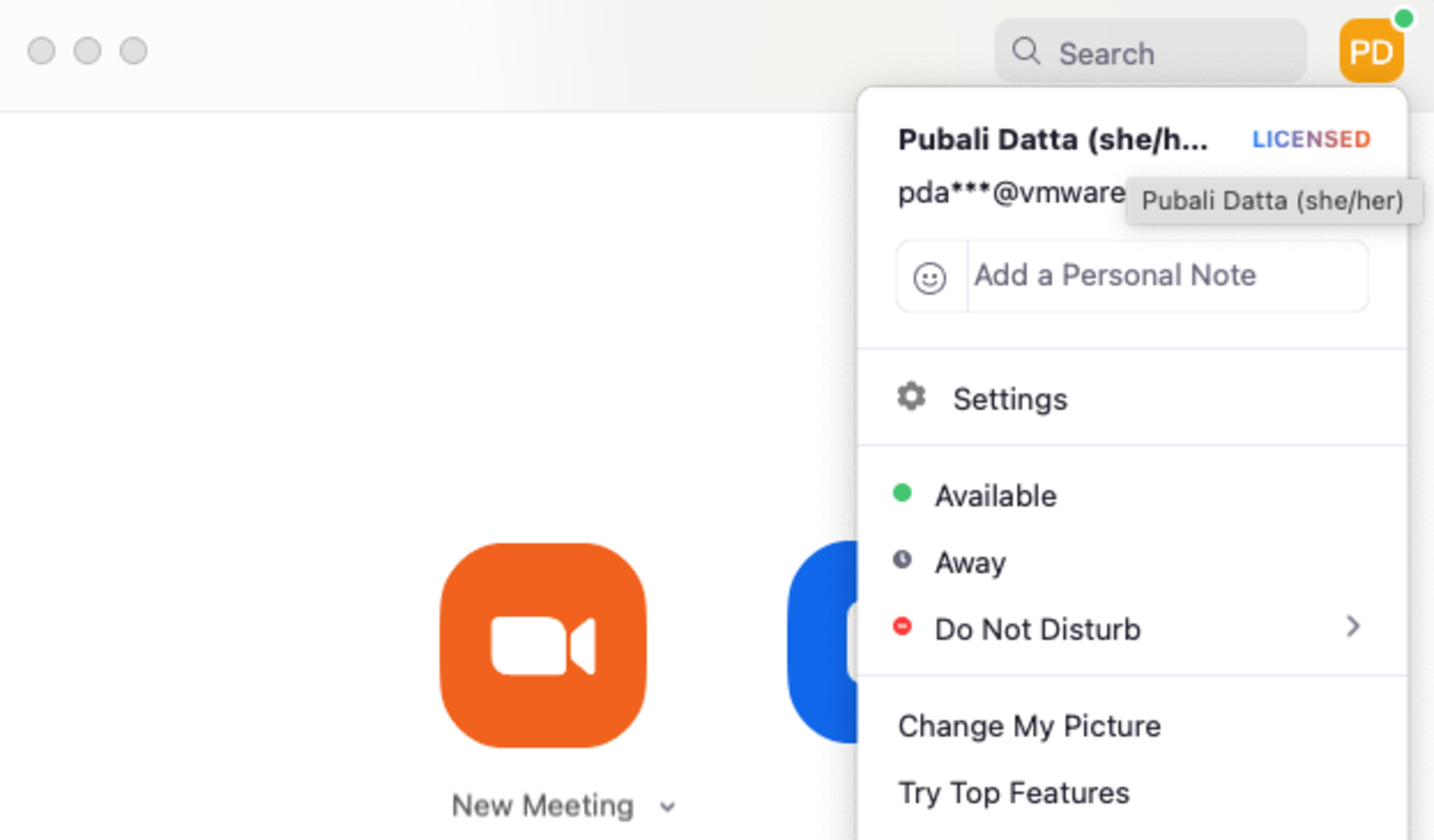Click the Settings gear icon
Viewport: 1434px width, 840px height.
click(911, 397)
